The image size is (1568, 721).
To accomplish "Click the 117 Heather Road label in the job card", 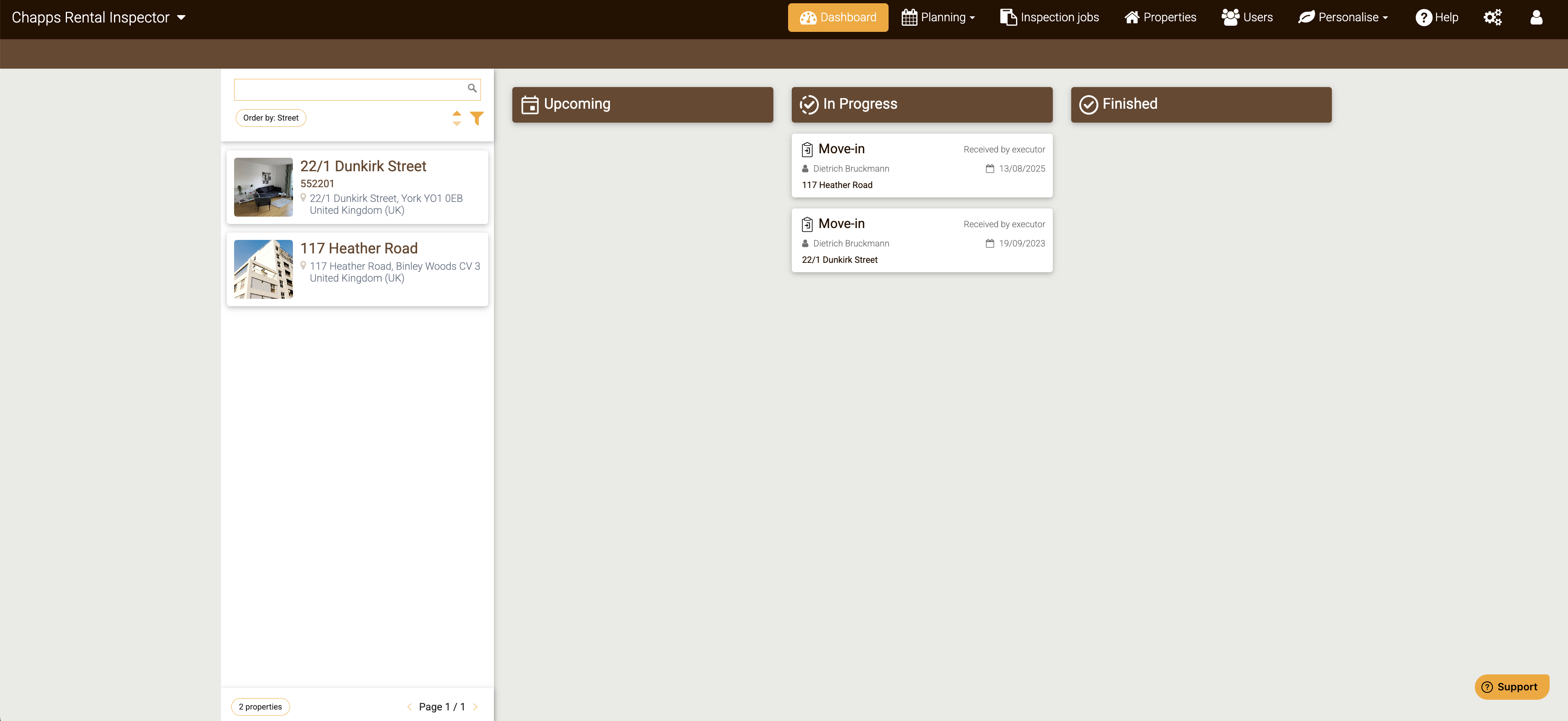I will [x=837, y=185].
